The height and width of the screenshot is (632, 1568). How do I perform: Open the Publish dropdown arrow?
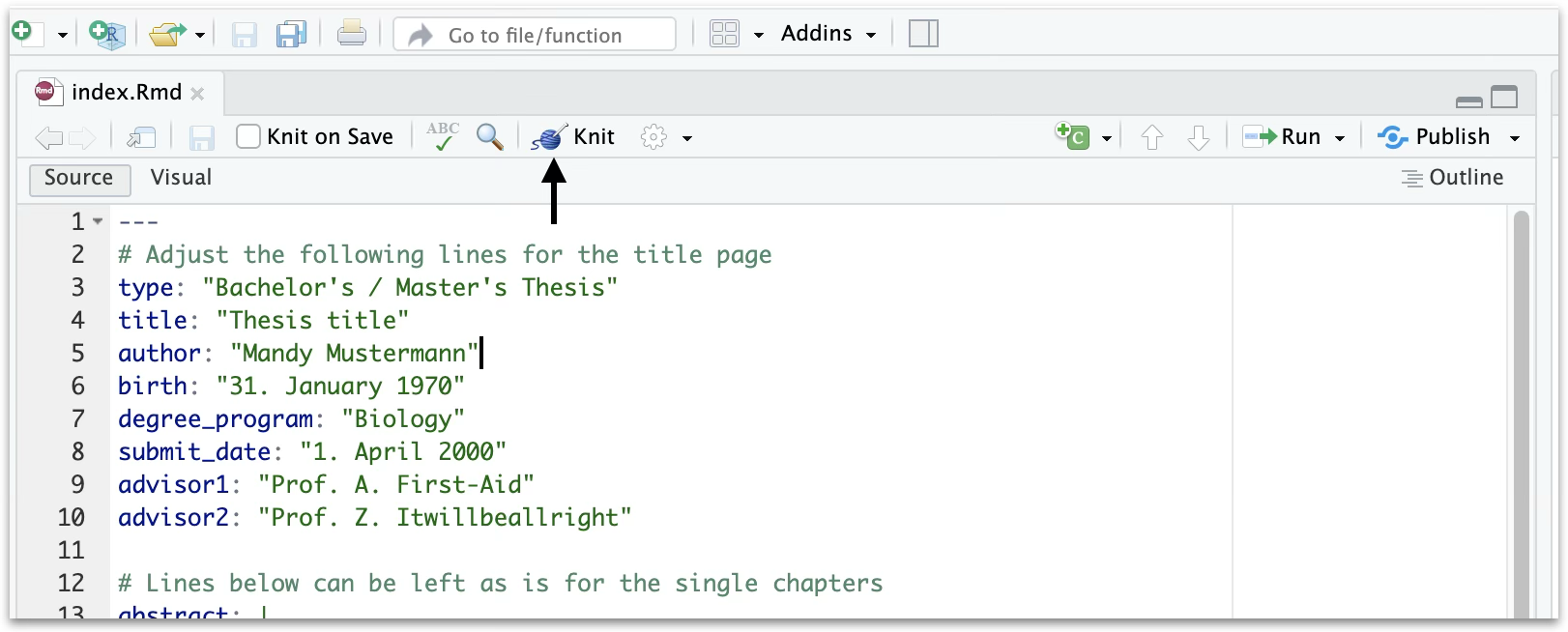[1515, 139]
